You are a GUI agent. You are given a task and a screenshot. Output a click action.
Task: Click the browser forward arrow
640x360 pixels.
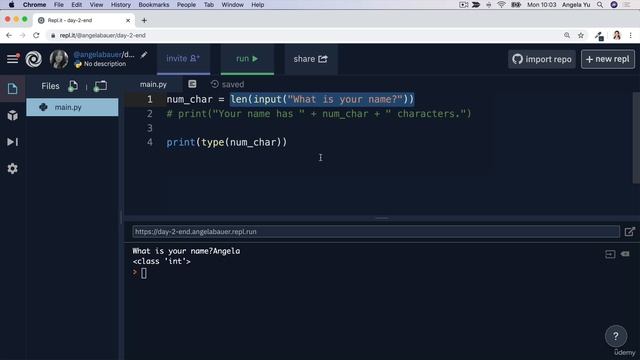pos(22,36)
